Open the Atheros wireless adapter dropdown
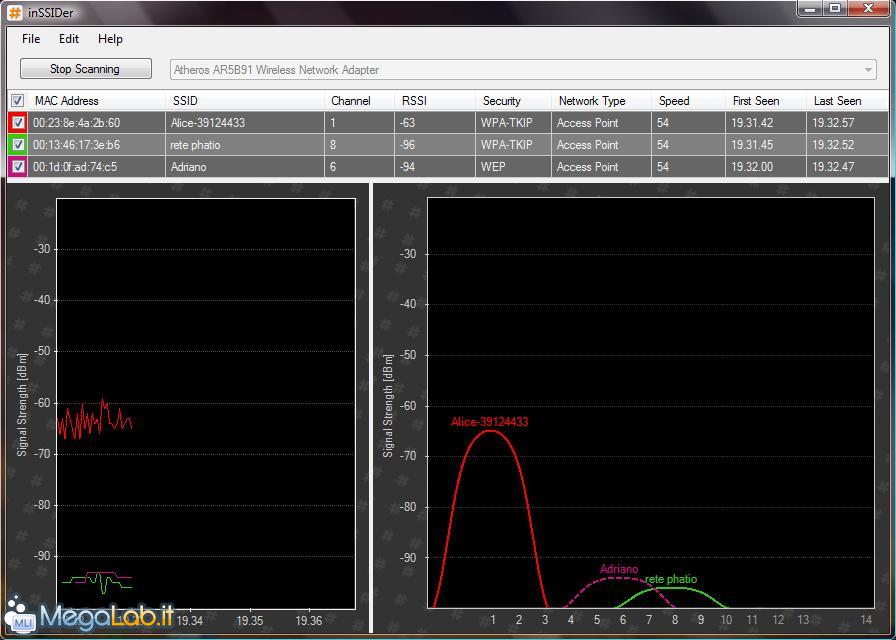Screen dimensions: 896x640 tap(523, 70)
